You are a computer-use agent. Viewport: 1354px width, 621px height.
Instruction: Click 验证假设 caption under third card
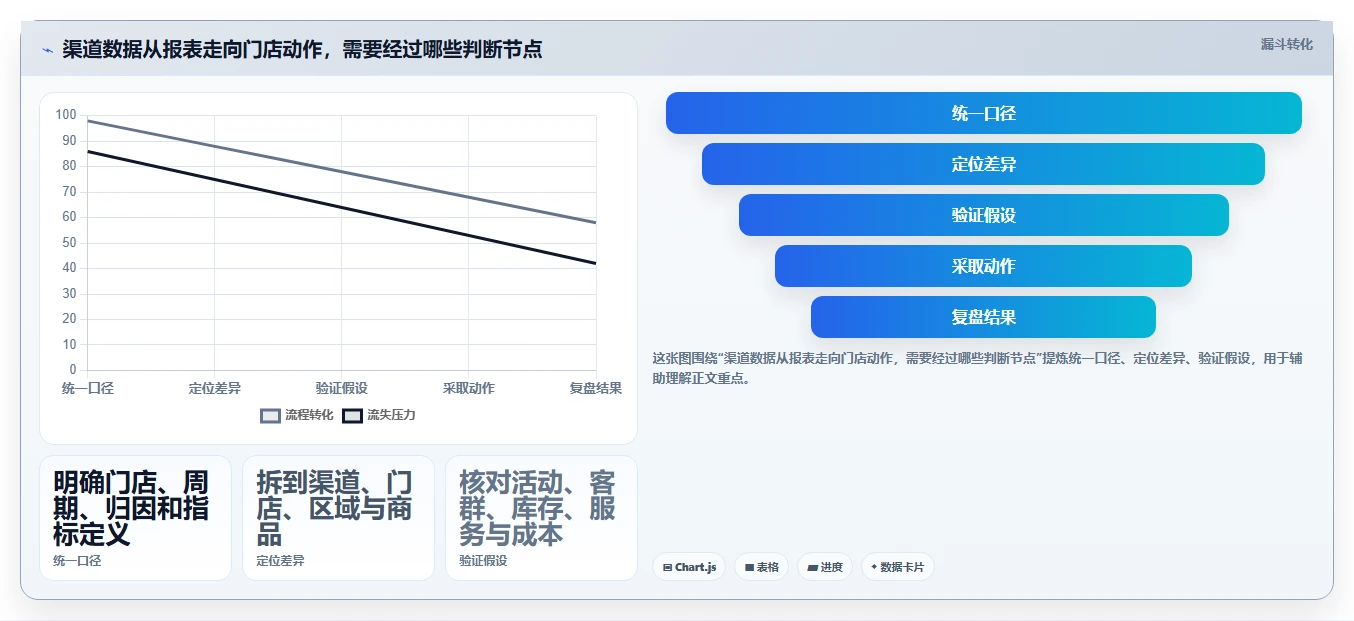[483, 561]
